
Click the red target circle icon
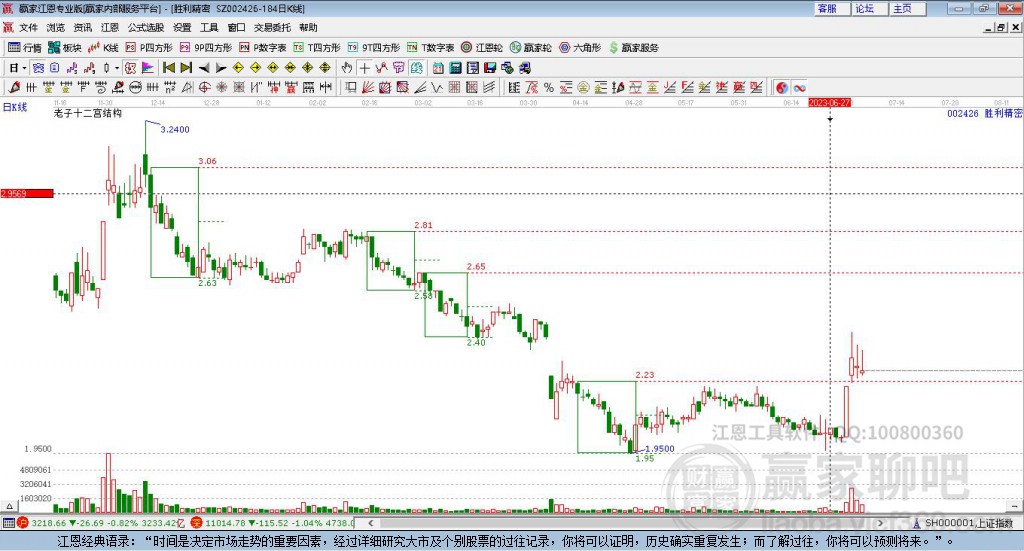(204, 87)
